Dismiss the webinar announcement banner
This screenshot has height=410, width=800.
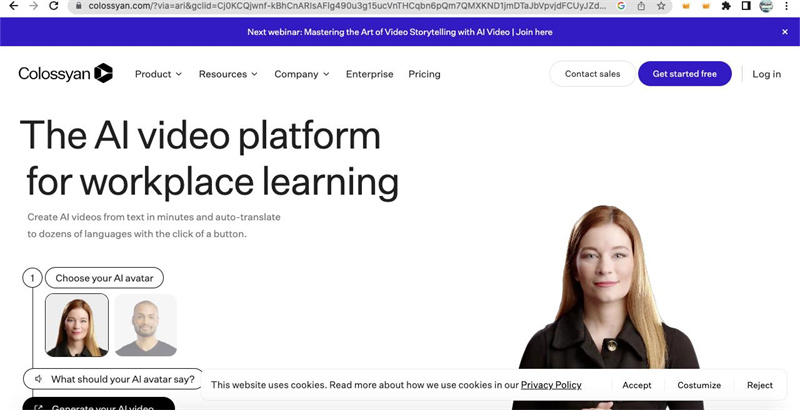[785, 32]
